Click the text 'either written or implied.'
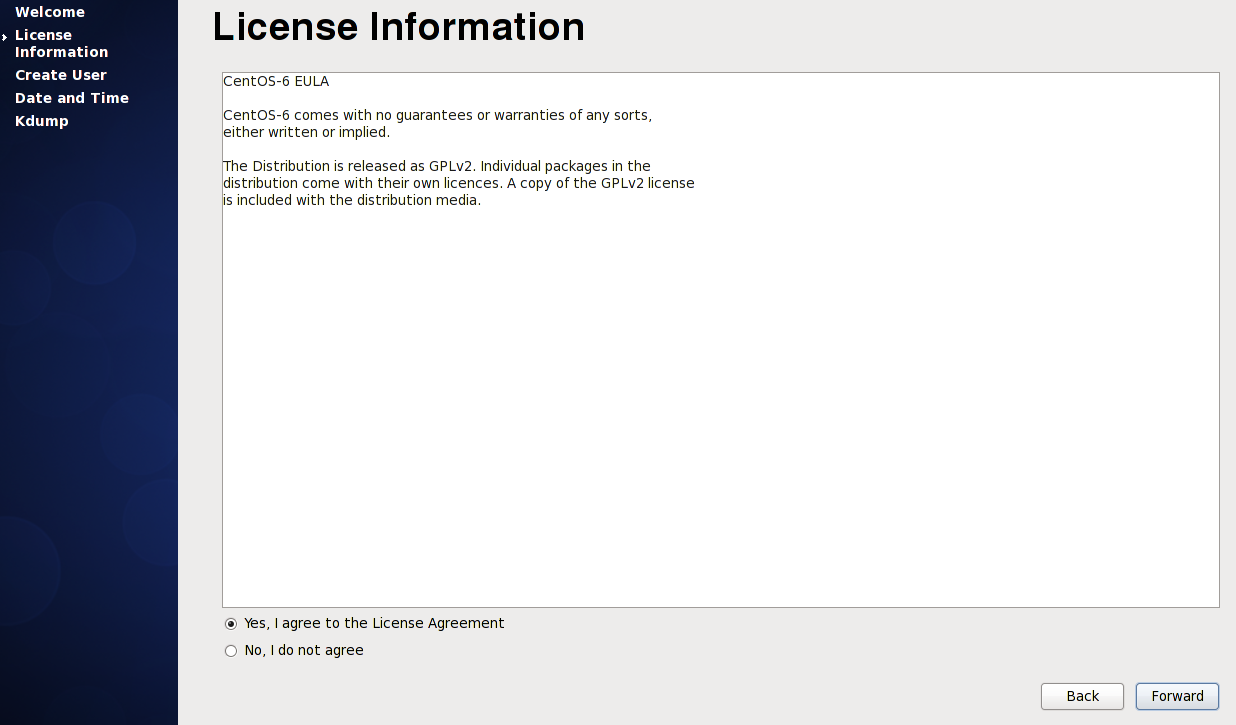The image size is (1236, 725). coord(306,132)
